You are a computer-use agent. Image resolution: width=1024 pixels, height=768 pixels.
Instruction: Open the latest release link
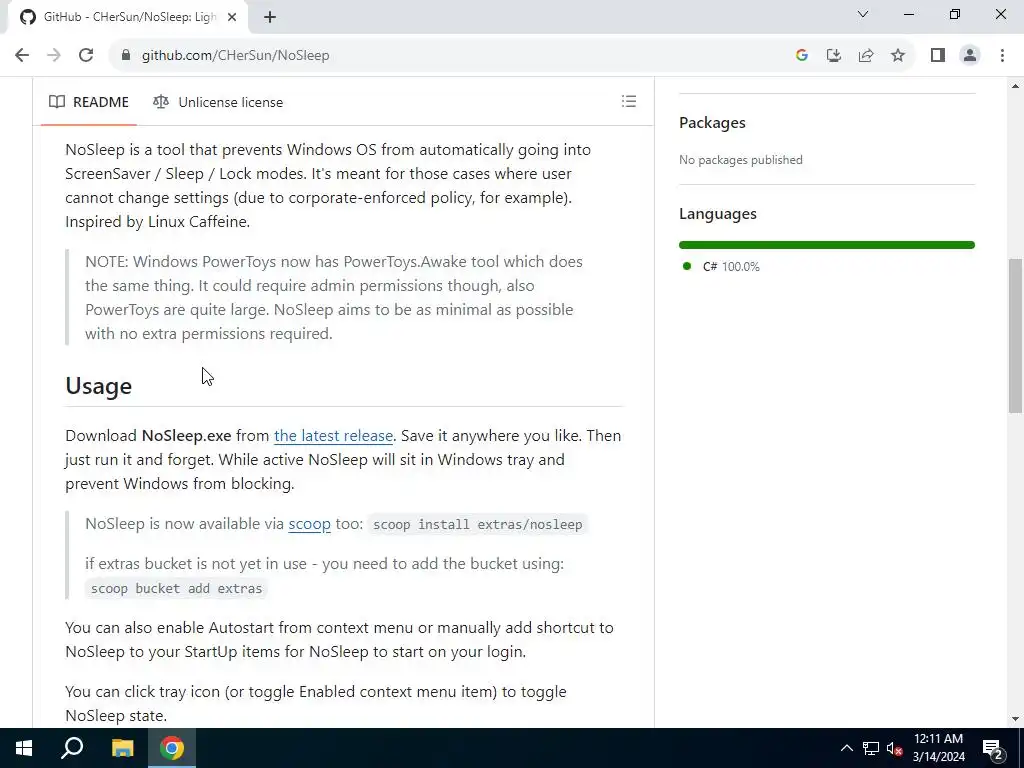[333, 436]
